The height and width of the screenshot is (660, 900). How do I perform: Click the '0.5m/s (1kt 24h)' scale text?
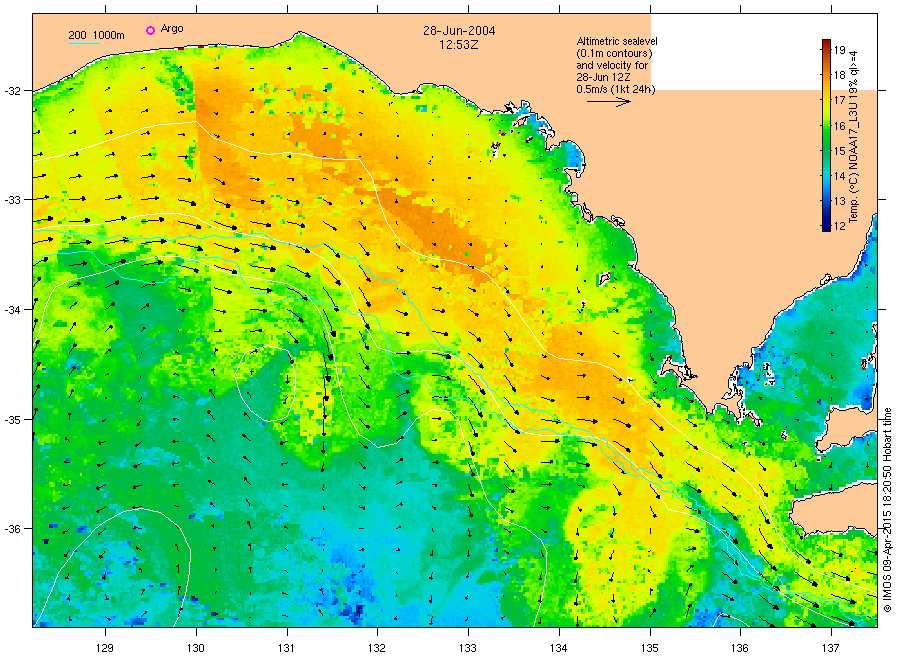tap(616, 89)
